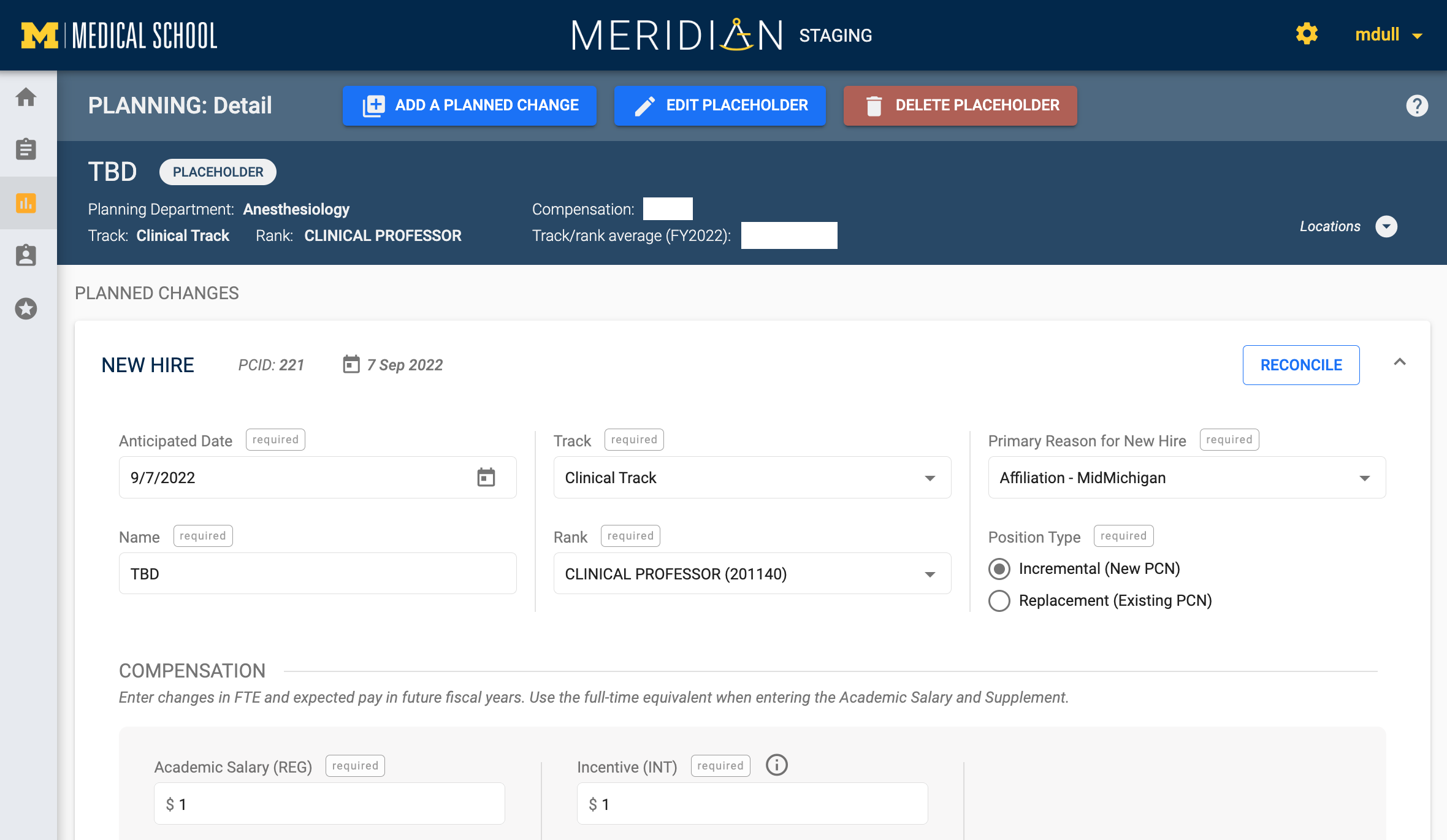The image size is (1447, 840).
Task: Click the Meridian logo in header
Action: [x=677, y=34]
